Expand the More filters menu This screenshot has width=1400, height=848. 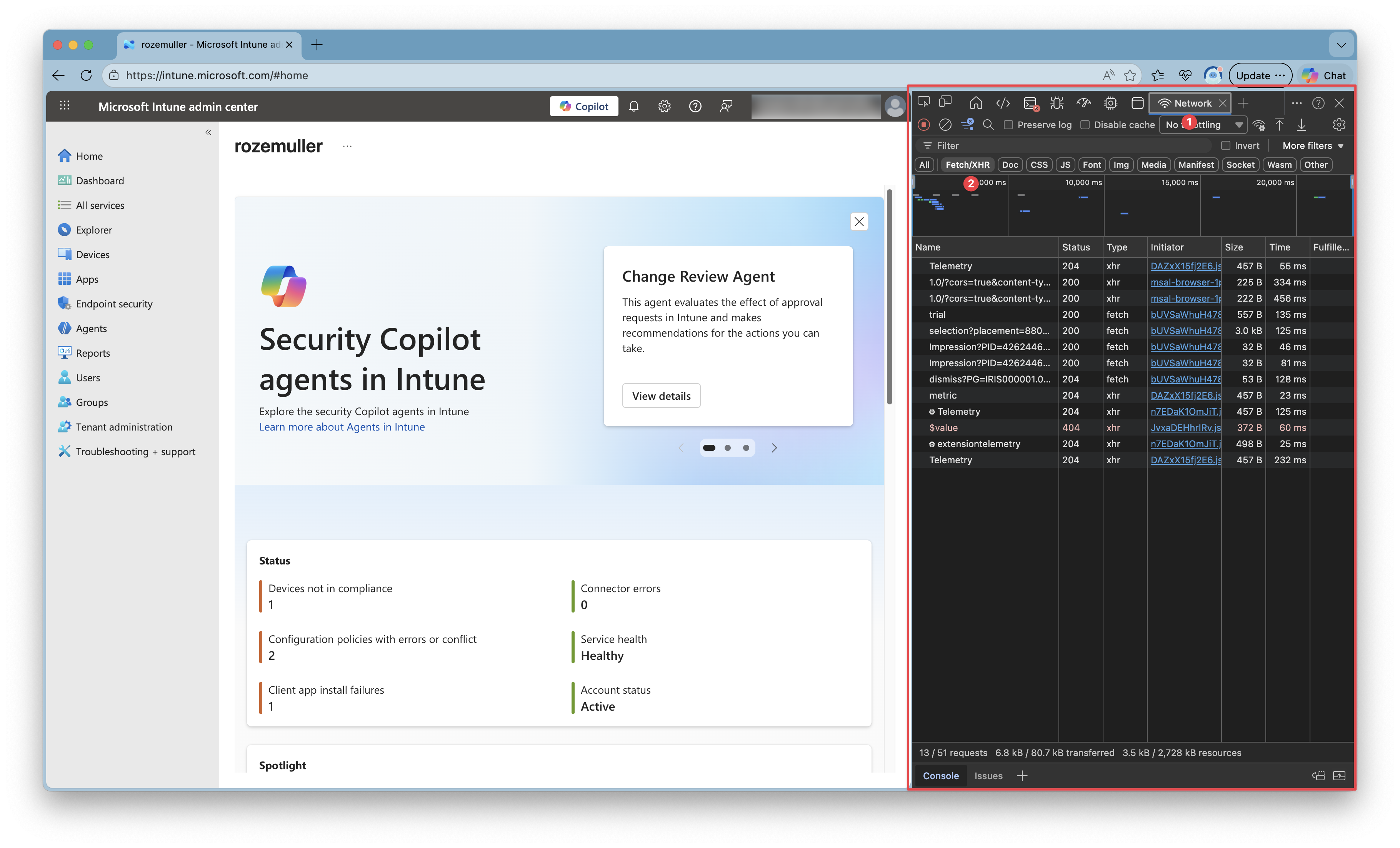point(1313,145)
